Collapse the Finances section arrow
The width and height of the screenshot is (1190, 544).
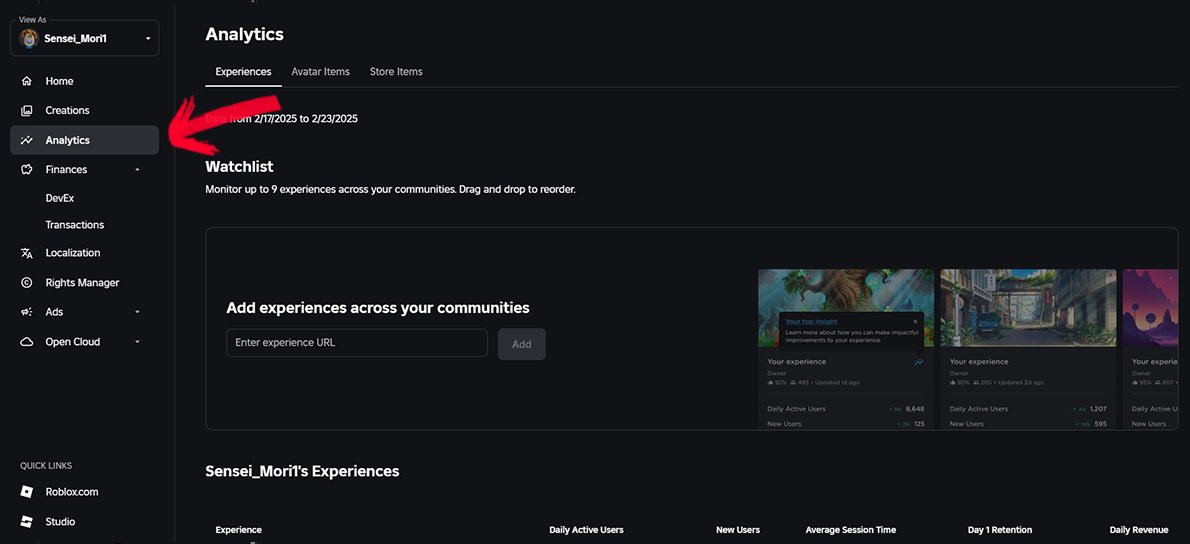click(x=137, y=170)
